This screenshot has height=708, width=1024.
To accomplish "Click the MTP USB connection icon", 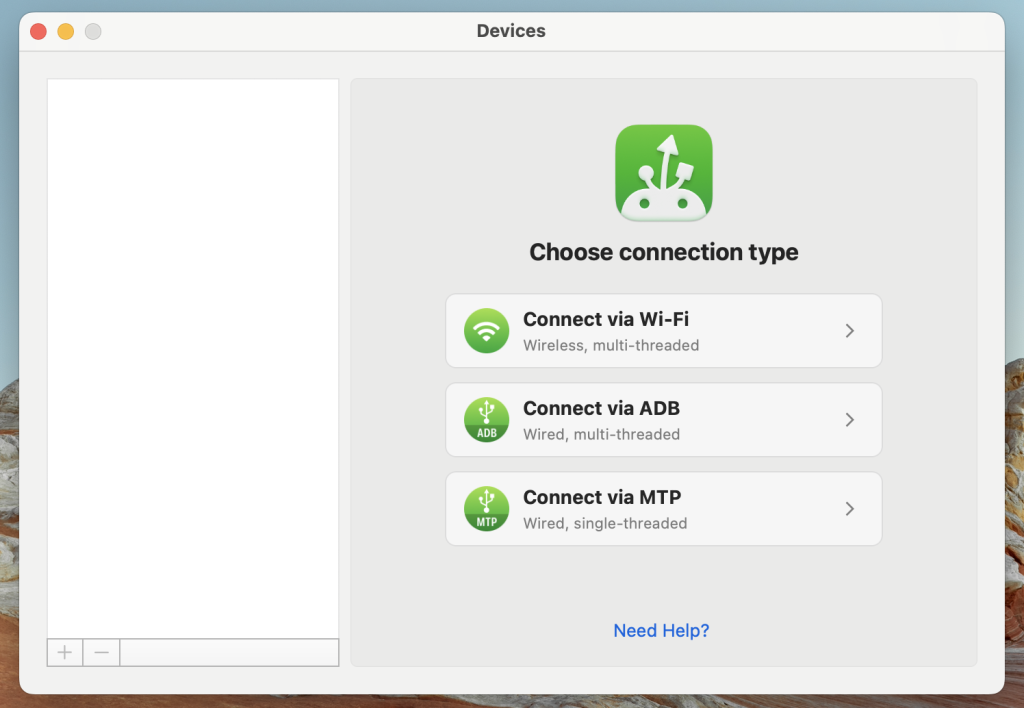I will coord(487,509).
